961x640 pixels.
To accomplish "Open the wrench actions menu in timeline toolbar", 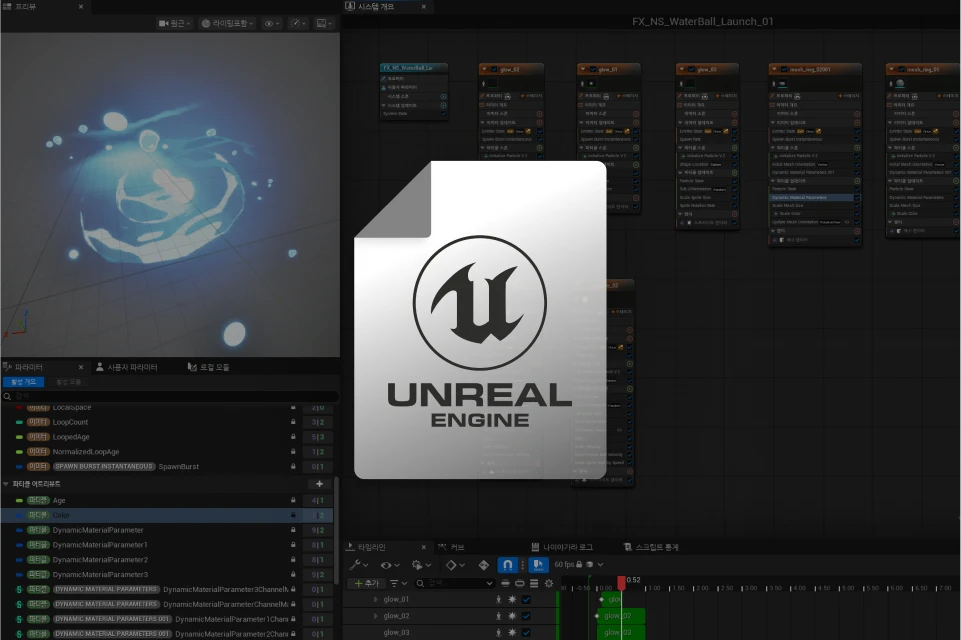I will tap(358, 565).
